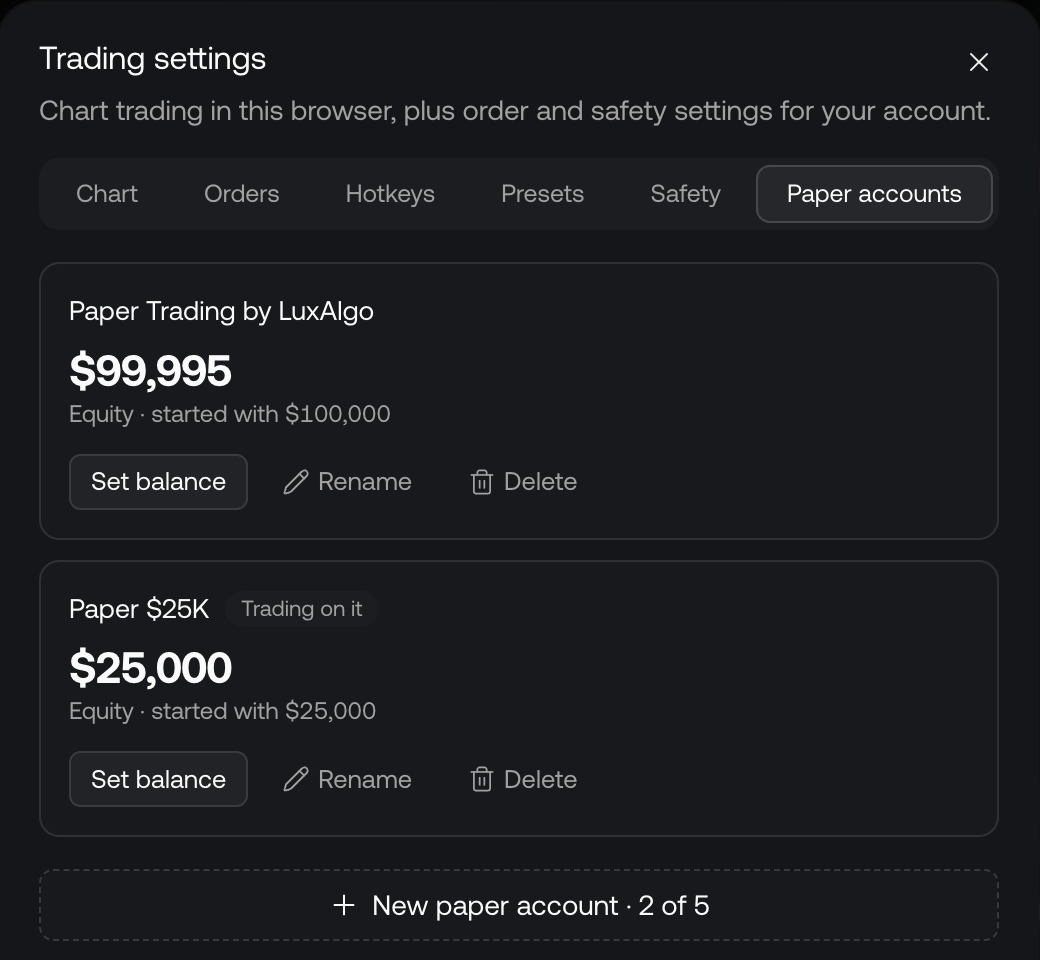The height and width of the screenshot is (960, 1040).
Task: Click the Rename label in Paper $25K card
Action: pyautogui.click(x=365, y=779)
